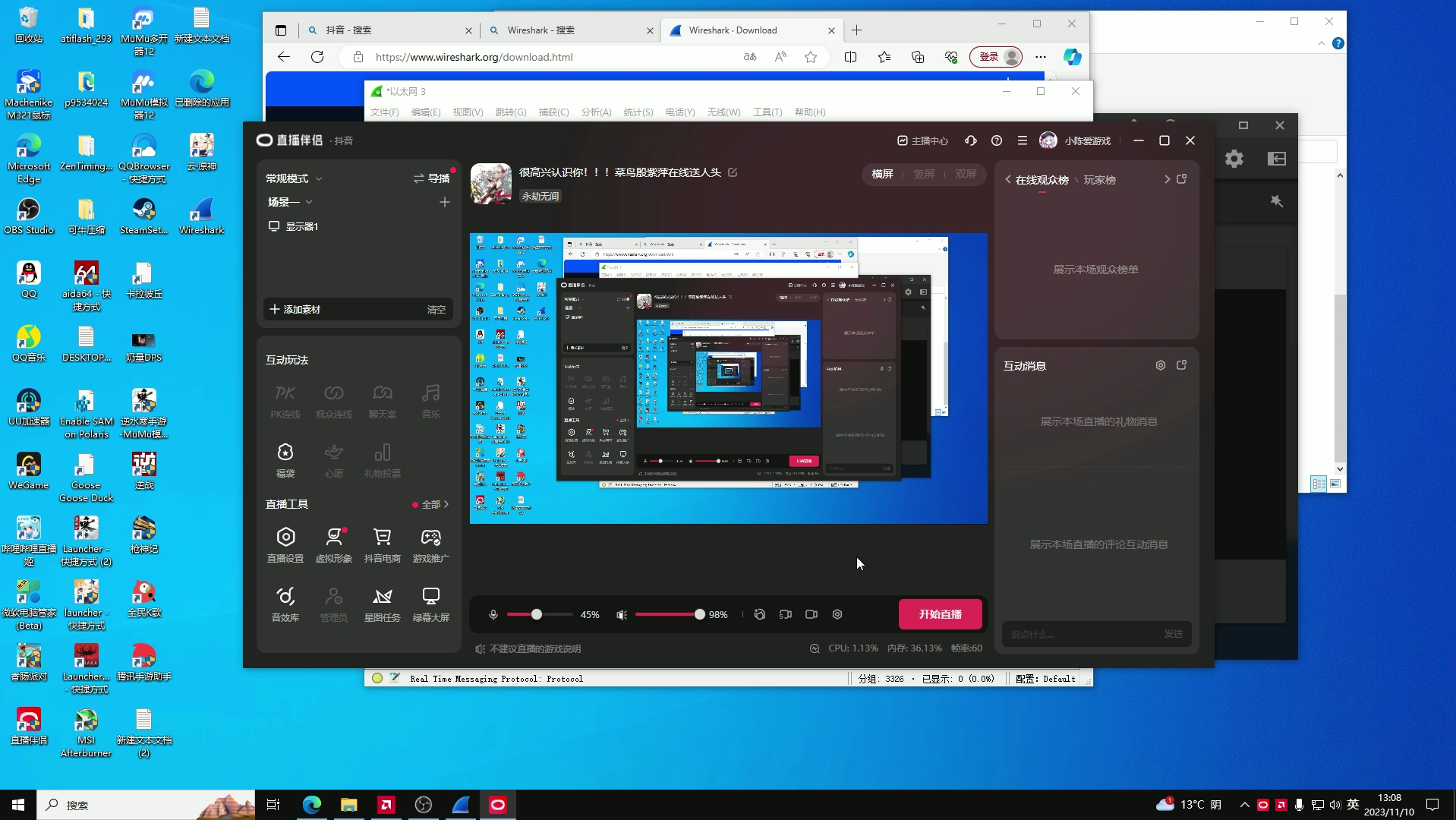1456x820 pixels.
Task: Open the 小陈爱游戏 account menu
Action: coord(1075,140)
